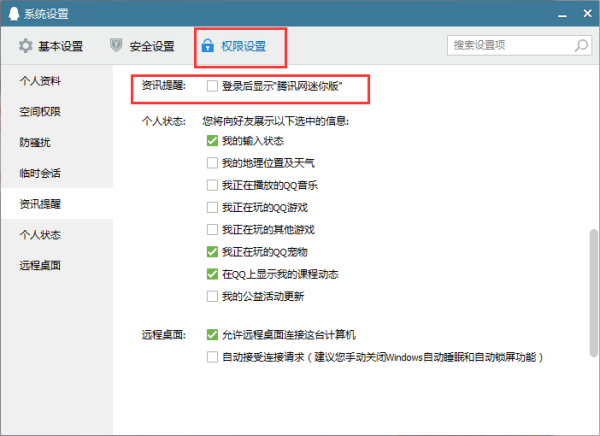Click the 个人状态: section label
This screenshot has height=436, width=600.
coord(163,121)
